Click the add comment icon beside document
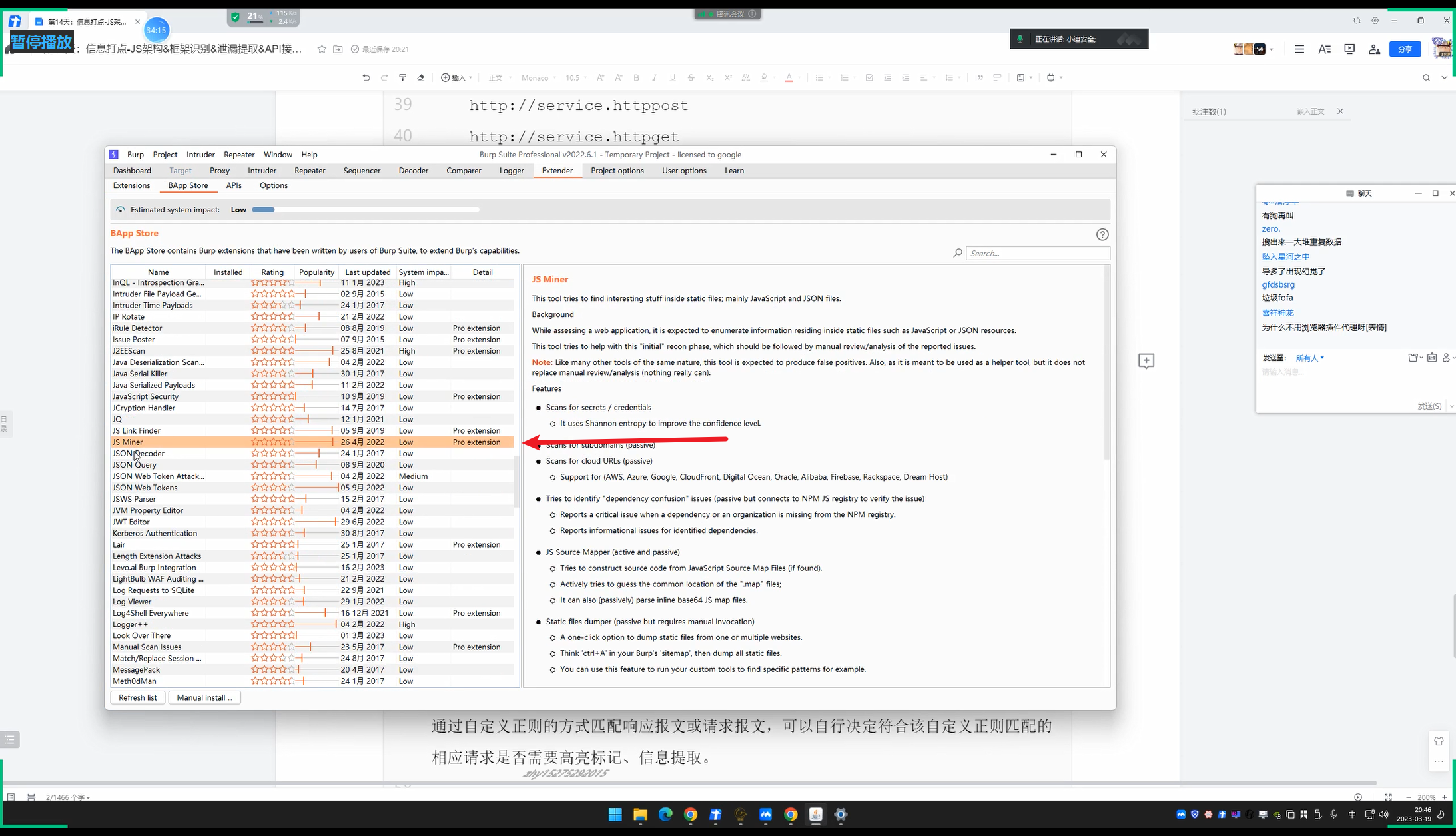This screenshot has height=836, width=1456. (1146, 361)
